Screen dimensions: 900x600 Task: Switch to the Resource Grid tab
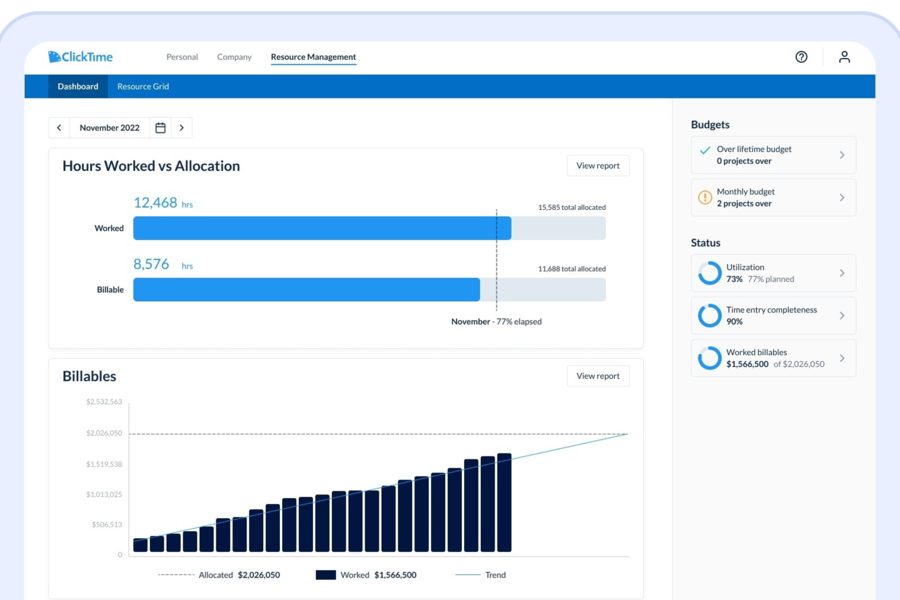tap(143, 87)
